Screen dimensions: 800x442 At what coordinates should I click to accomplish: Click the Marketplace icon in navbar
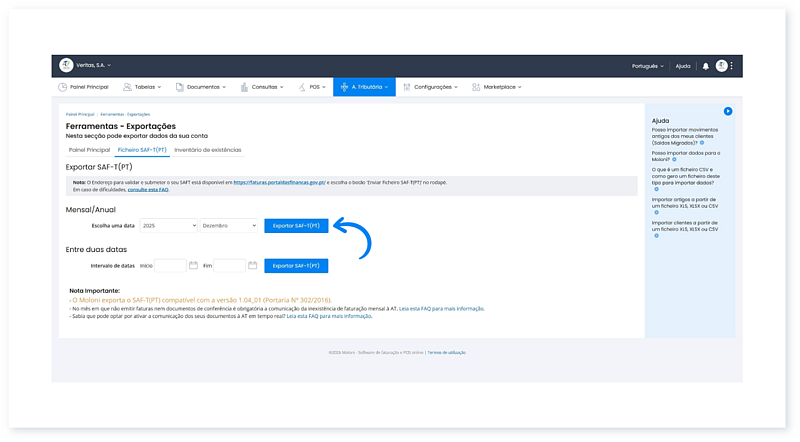(x=476, y=87)
